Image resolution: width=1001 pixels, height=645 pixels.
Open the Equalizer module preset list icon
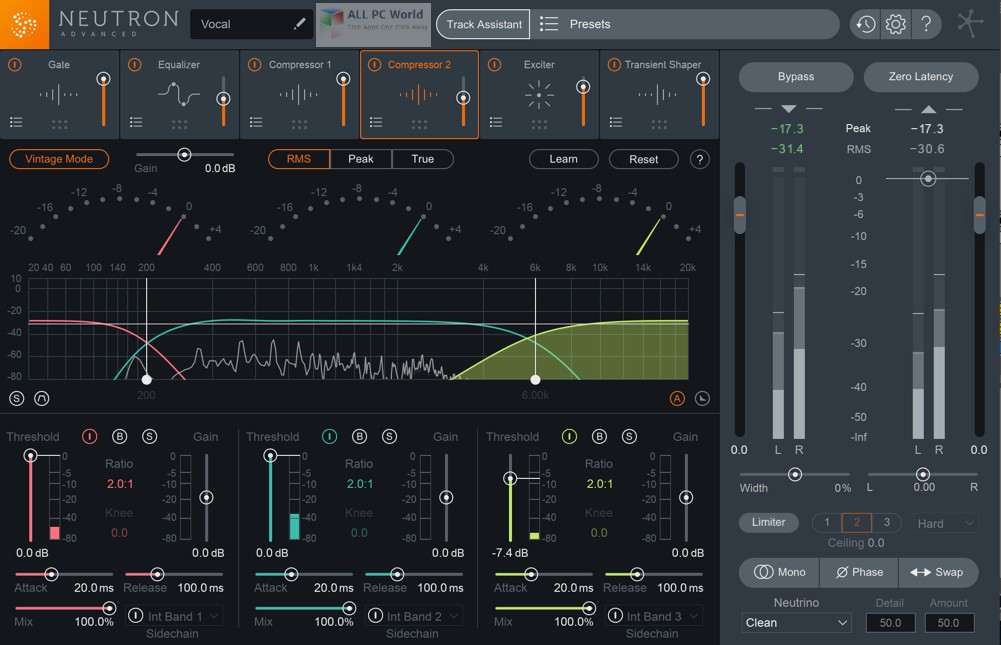pyautogui.click(x=136, y=122)
